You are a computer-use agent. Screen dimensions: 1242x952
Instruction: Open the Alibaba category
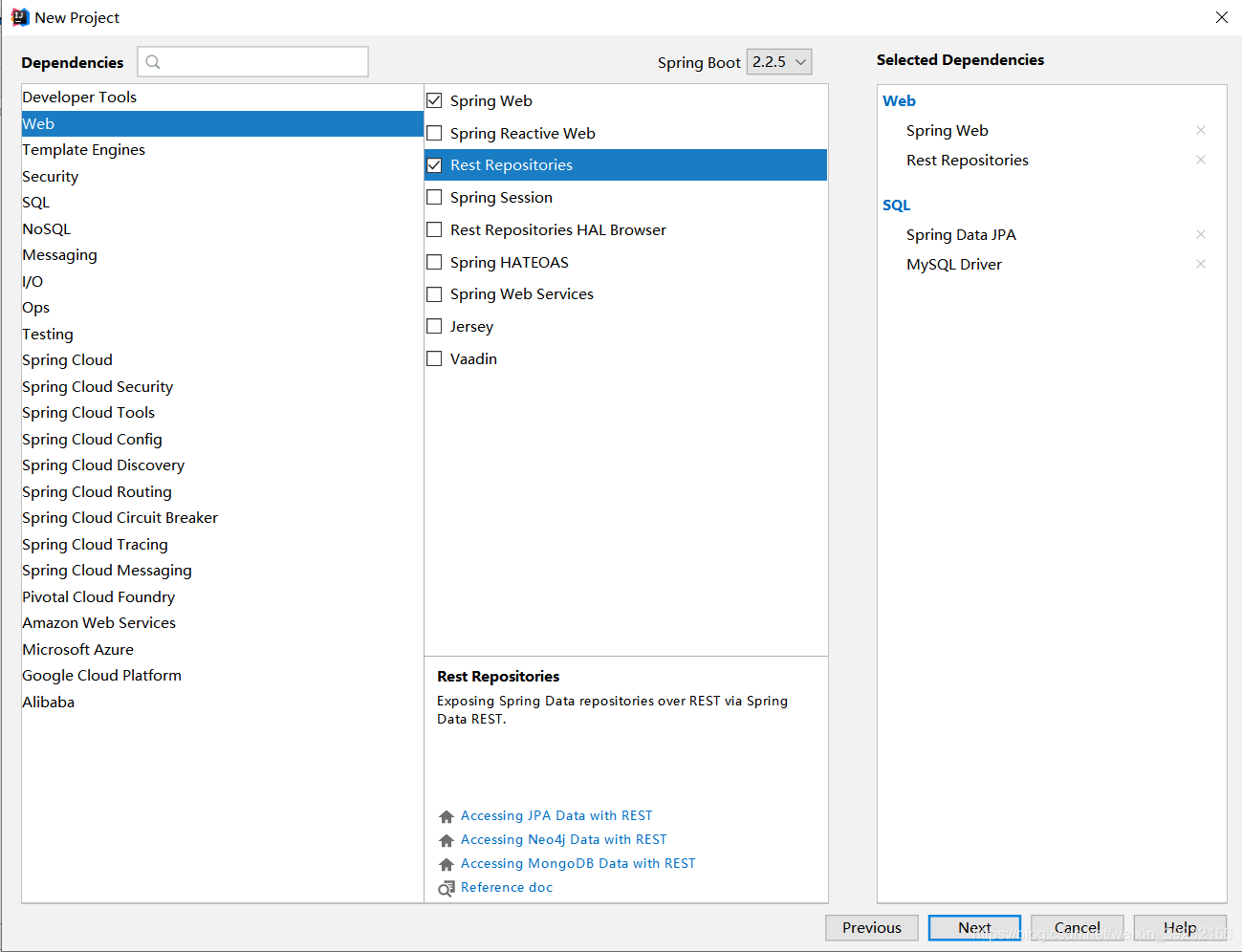[222, 703]
